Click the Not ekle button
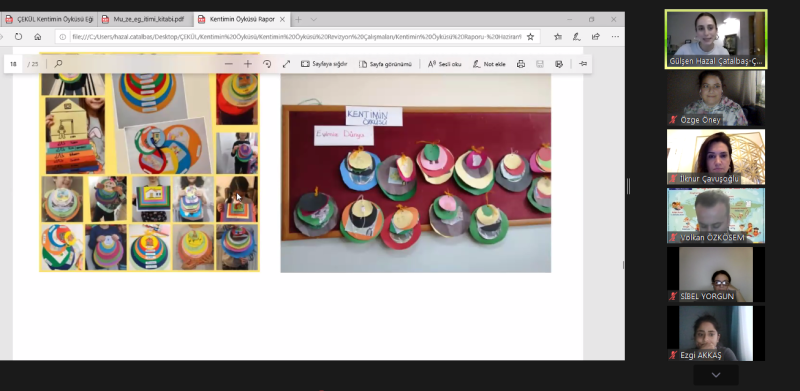The height and width of the screenshot is (391, 800). [x=489, y=64]
